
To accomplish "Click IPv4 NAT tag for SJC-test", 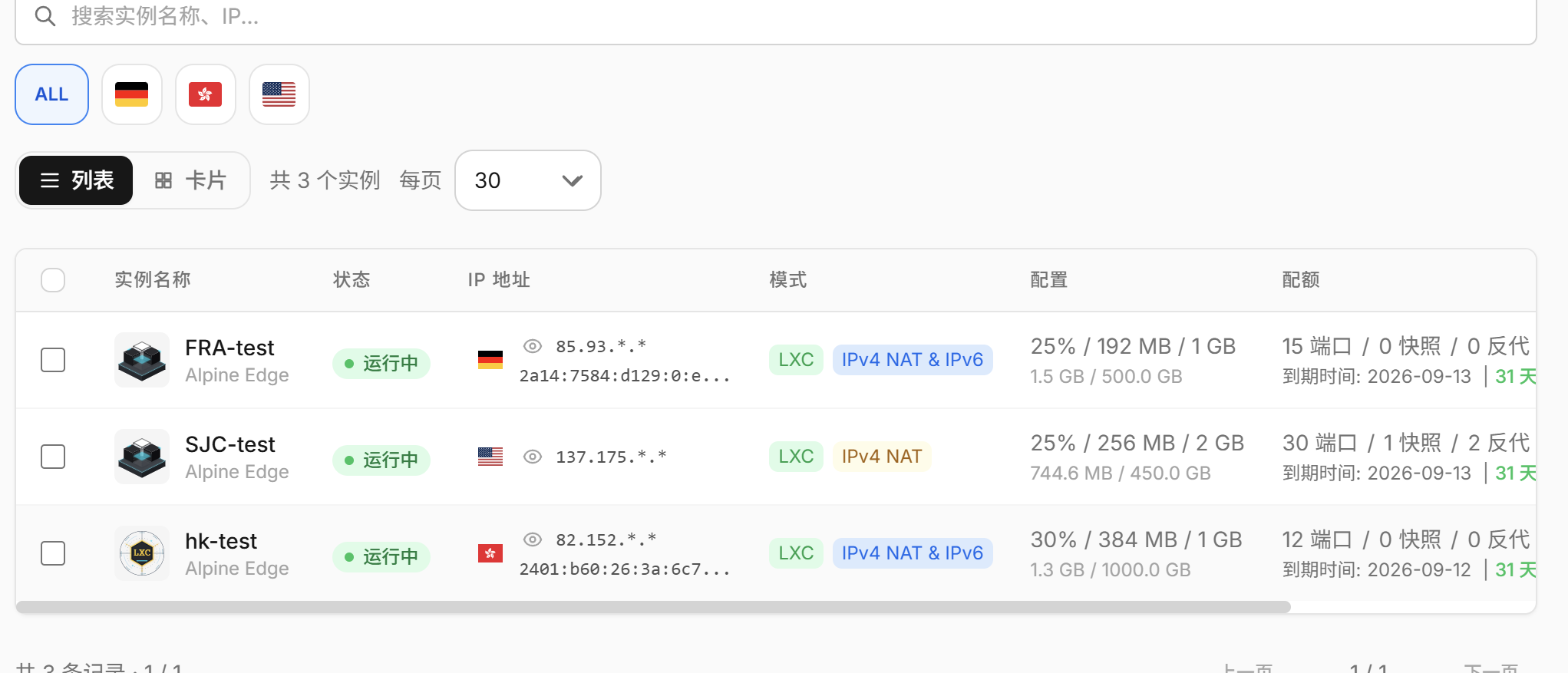I will [x=882, y=457].
